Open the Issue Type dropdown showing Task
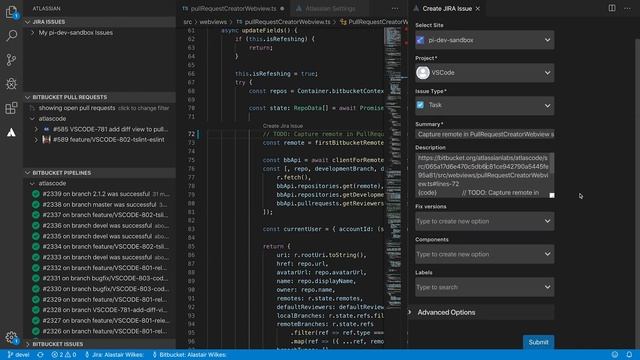Image resolution: width=640 pixels, height=360 pixels. (484, 105)
